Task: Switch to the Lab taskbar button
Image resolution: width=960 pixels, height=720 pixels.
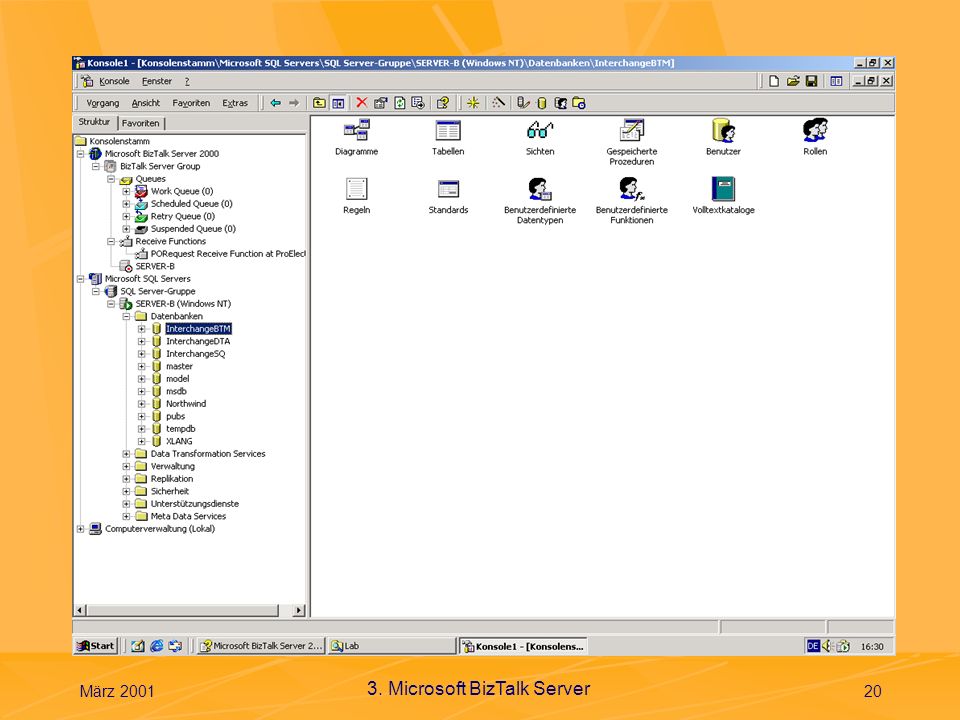Action: point(392,645)
